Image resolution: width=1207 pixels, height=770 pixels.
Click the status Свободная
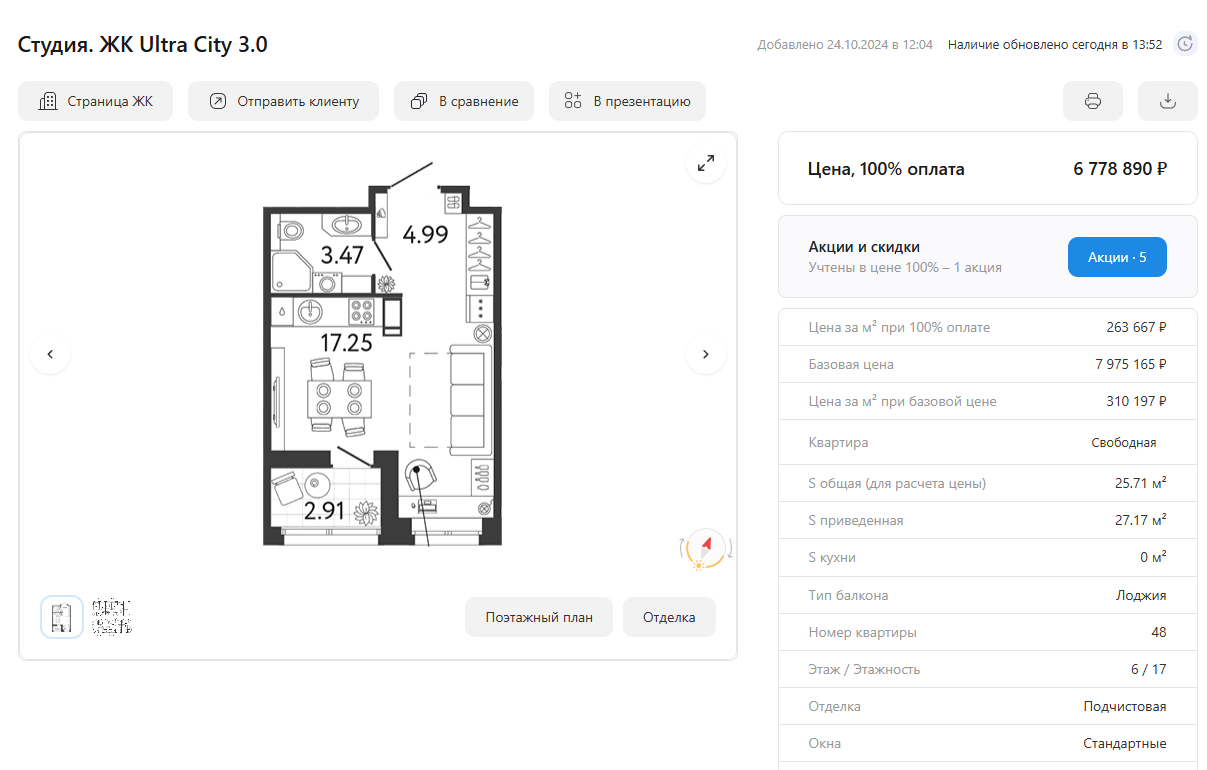coord(1124,442)
